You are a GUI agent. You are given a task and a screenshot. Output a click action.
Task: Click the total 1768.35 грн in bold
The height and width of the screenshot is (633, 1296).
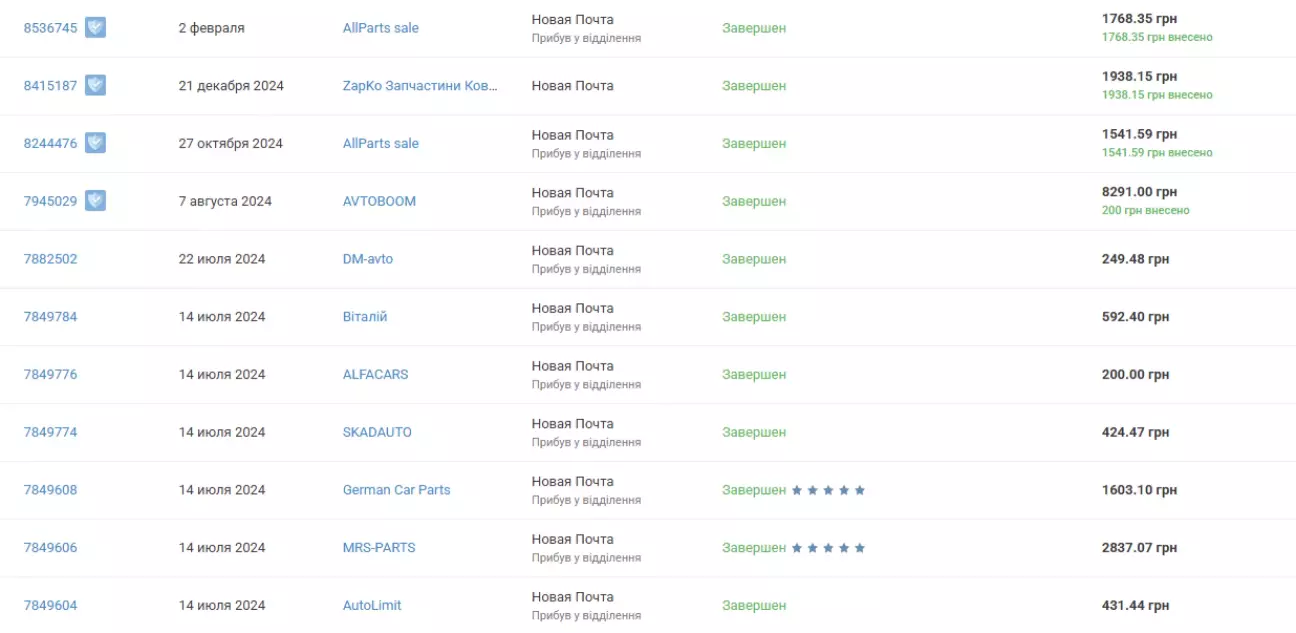pyautogui.click(x=1139, y=19)
